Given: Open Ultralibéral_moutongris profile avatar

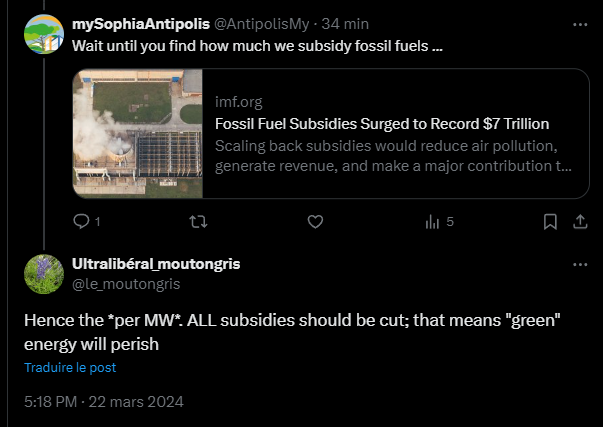Looking at the screenshot, I should (44, 274).
